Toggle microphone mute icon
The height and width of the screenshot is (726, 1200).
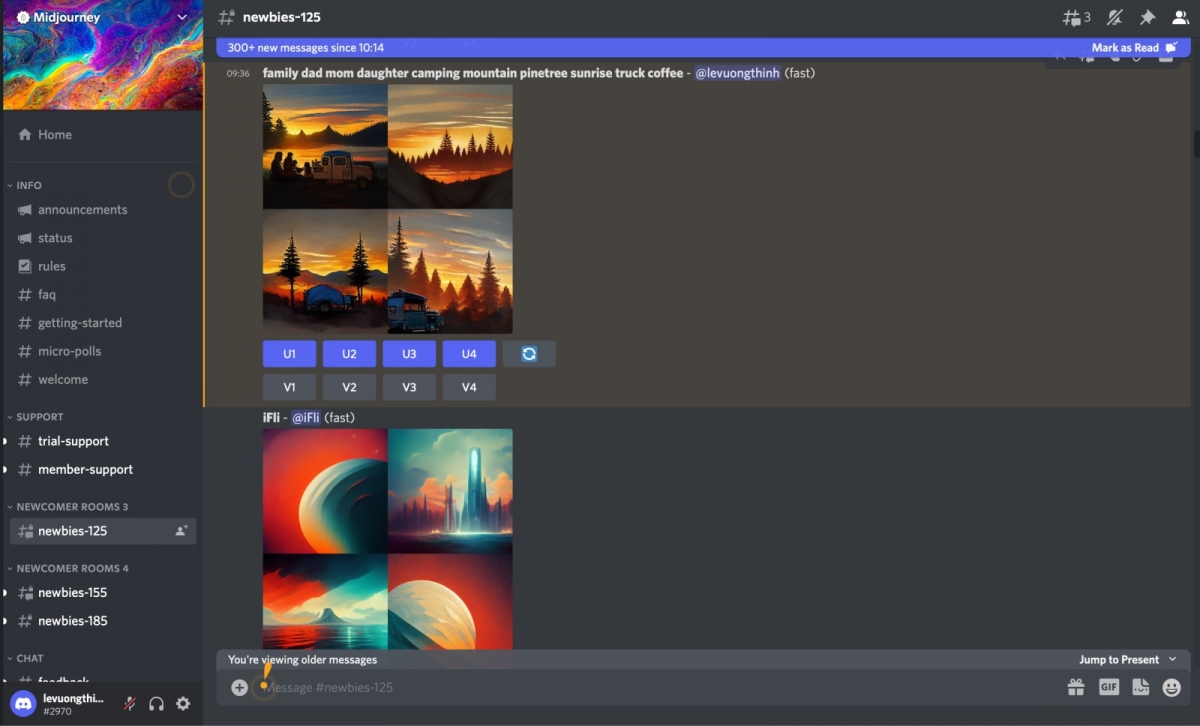pos(129,703)
